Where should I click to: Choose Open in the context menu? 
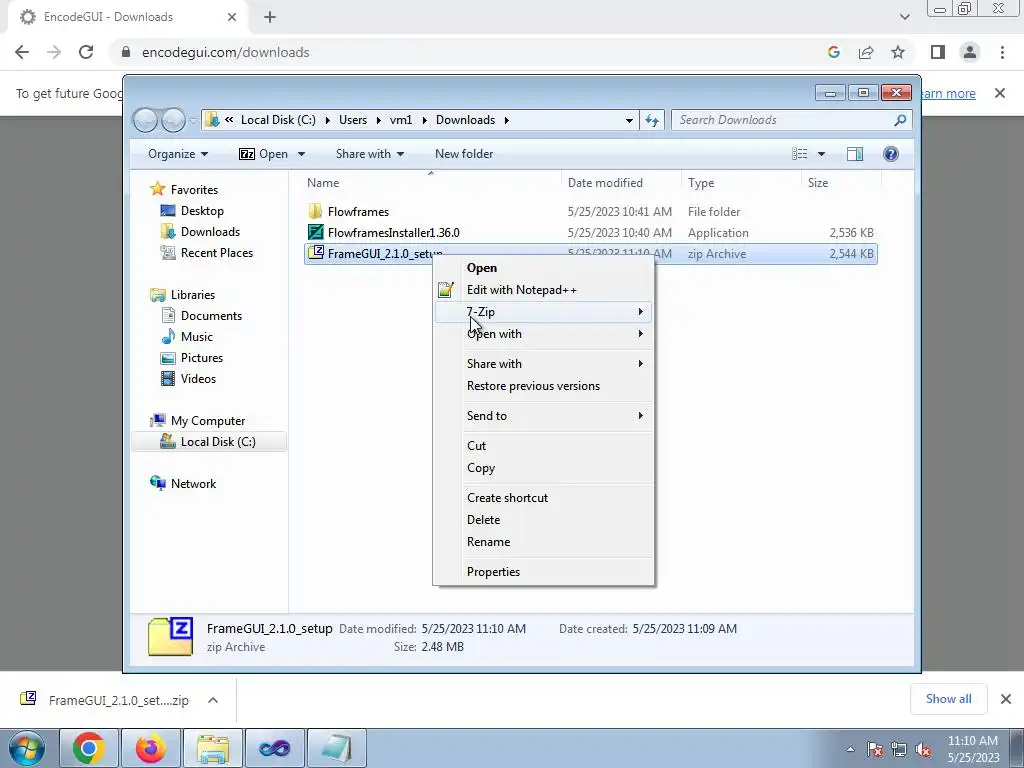tap(482, 268)
